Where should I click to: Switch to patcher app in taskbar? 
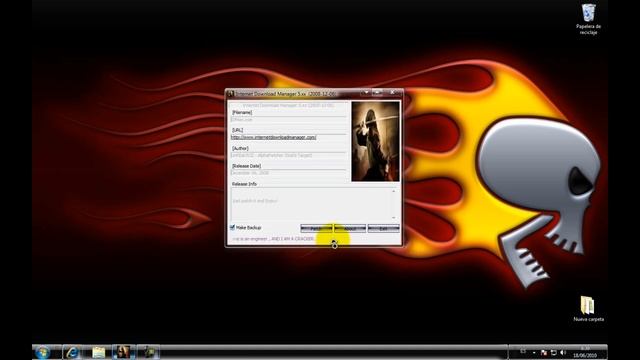pos(123,352)
